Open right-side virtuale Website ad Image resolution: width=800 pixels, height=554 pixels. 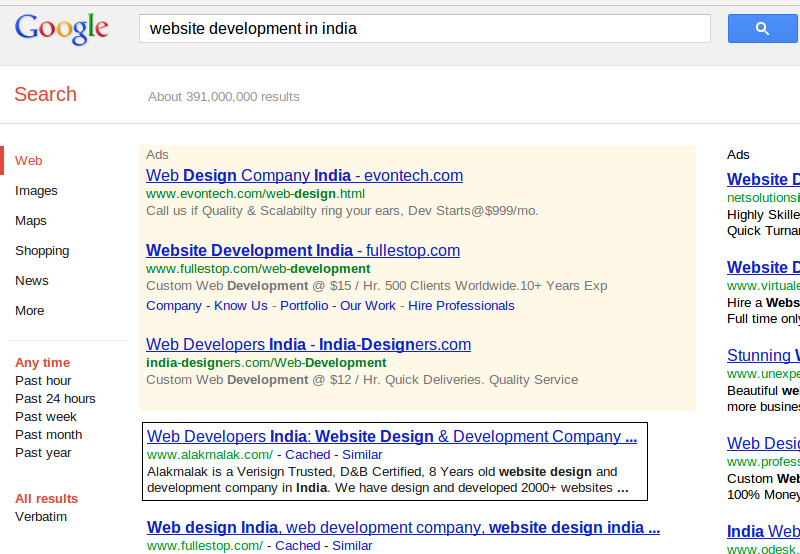[763, 267]
